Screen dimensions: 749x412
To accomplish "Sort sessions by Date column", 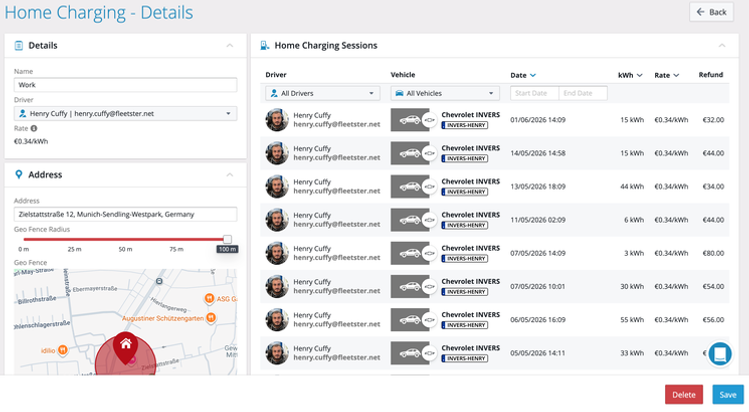I will tap(523, 75).
